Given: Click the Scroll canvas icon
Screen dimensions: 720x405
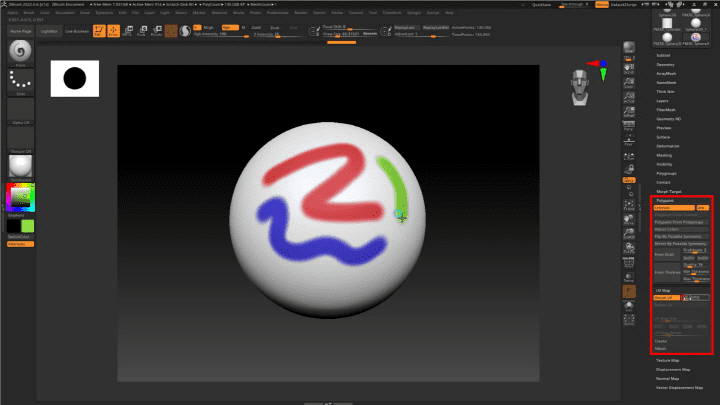Looking at the screenshot, I should (629, 68).
